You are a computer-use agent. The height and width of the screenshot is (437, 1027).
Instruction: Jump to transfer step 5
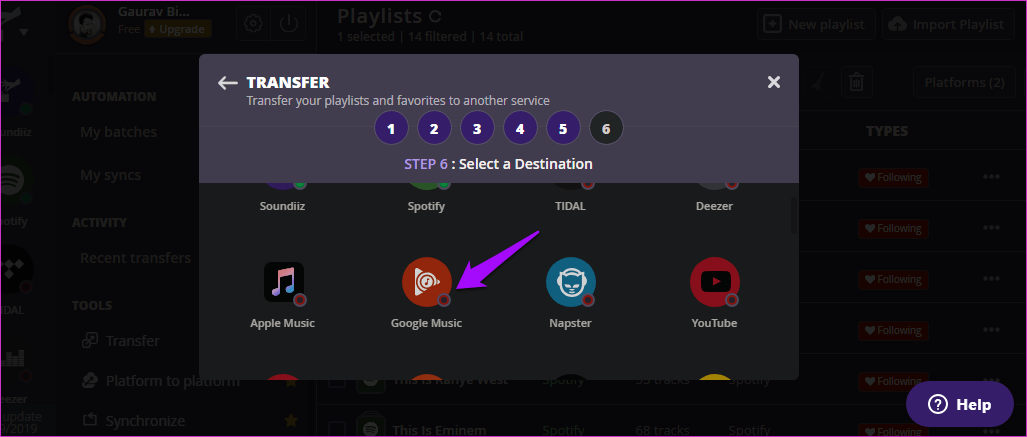pos(563,128)
